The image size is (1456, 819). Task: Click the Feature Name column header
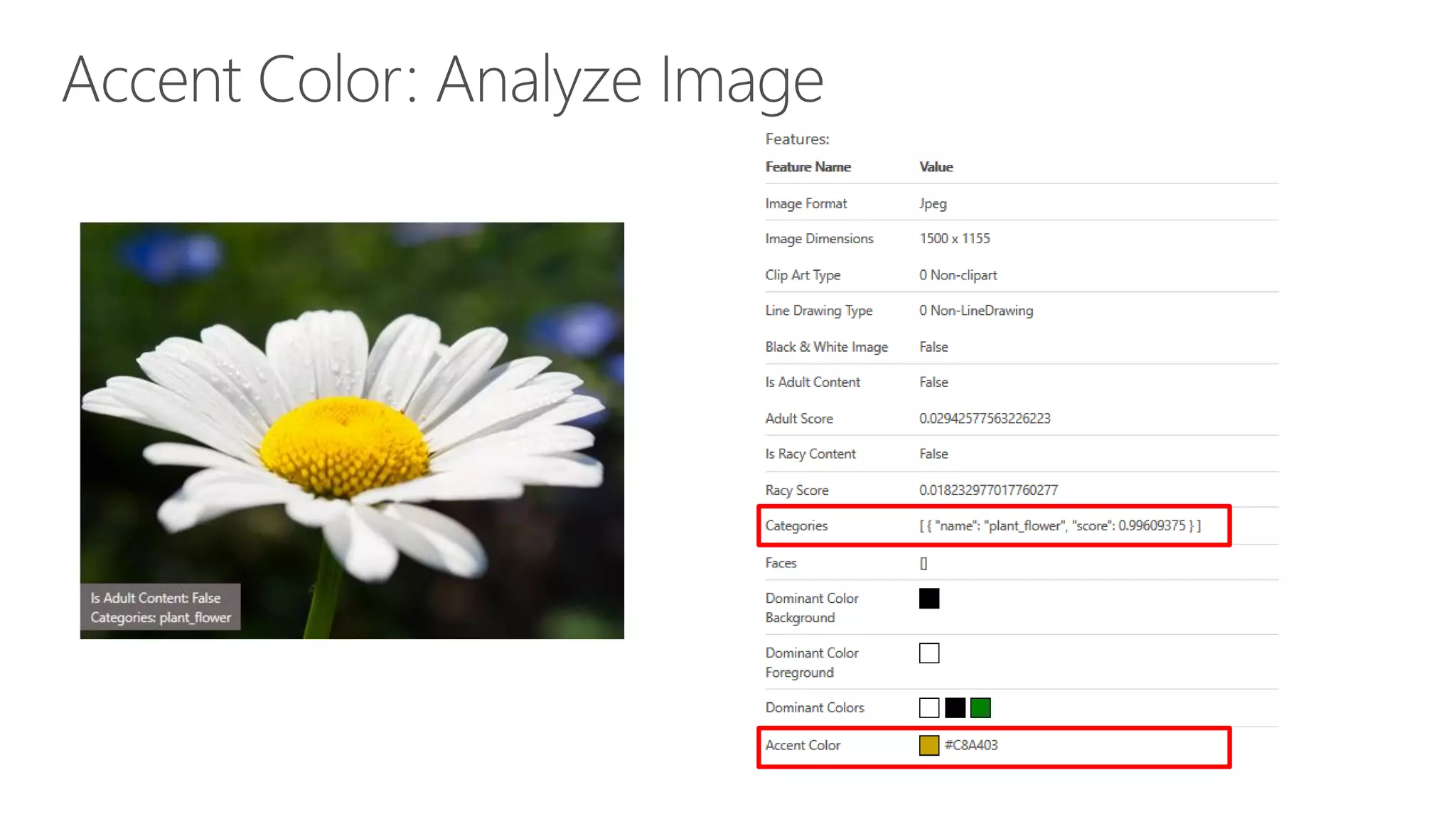pos(808,167)
